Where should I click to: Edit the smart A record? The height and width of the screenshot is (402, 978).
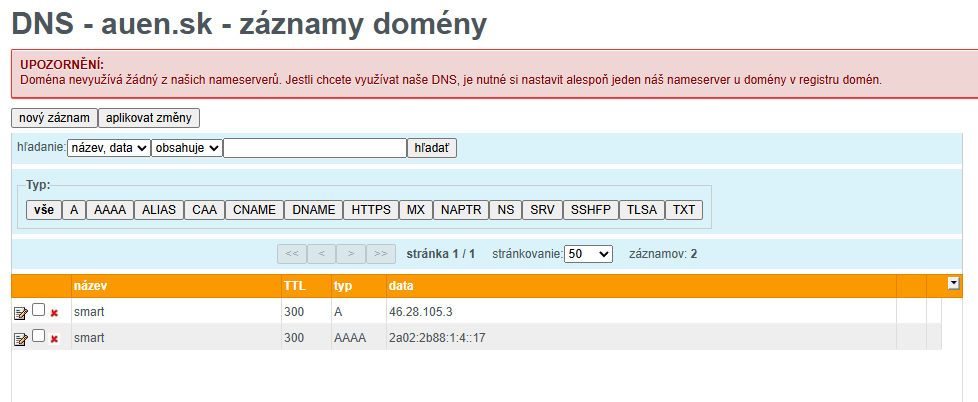click(x=20, y=313)
